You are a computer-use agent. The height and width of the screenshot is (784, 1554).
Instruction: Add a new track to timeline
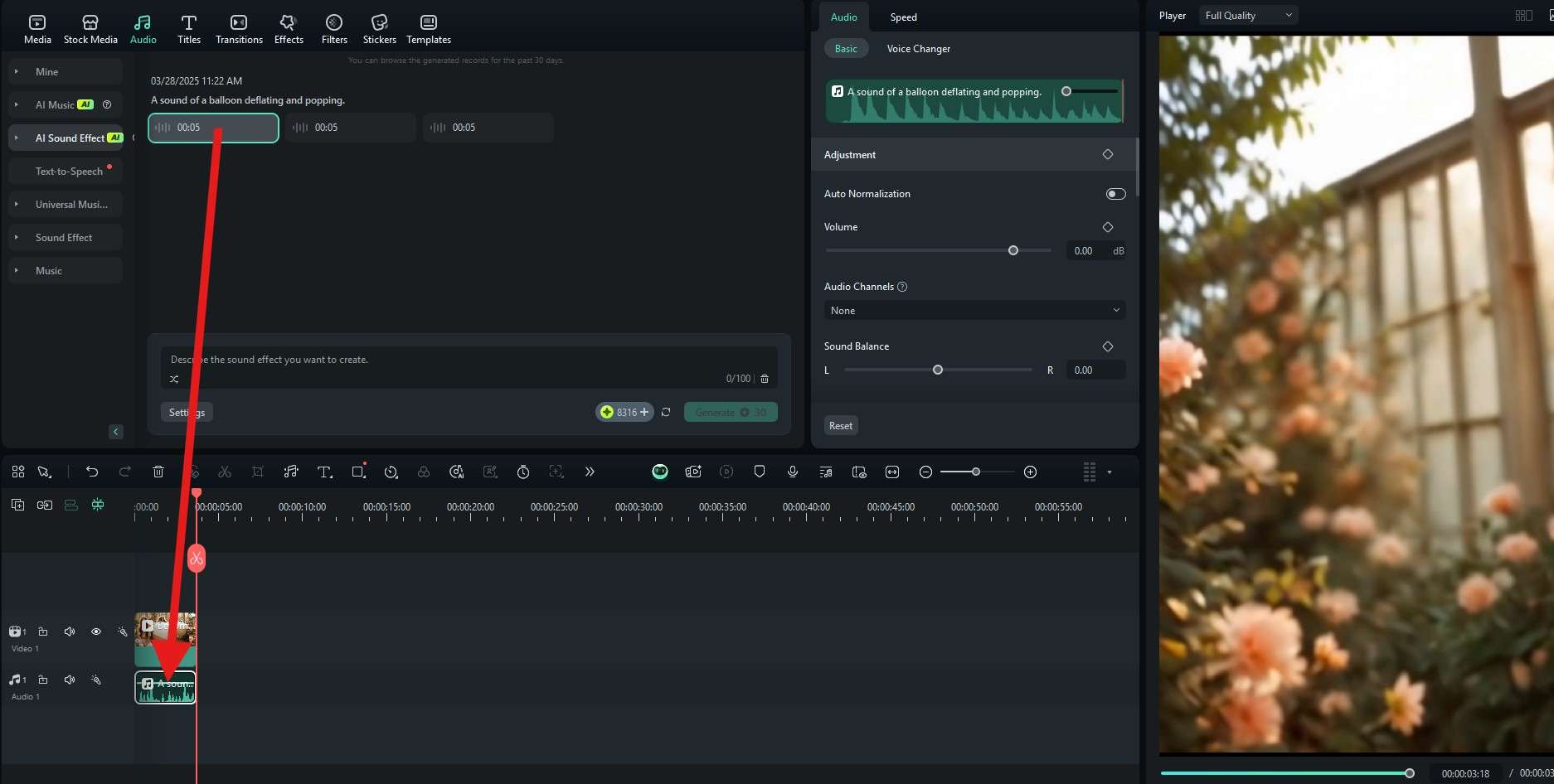17,505
